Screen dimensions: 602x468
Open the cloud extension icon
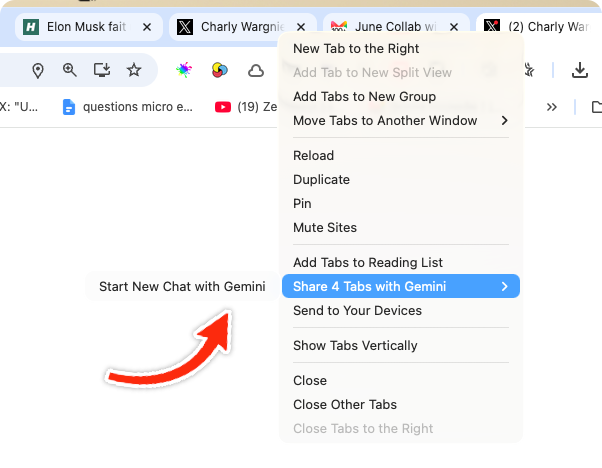click(x=256, y=71)
